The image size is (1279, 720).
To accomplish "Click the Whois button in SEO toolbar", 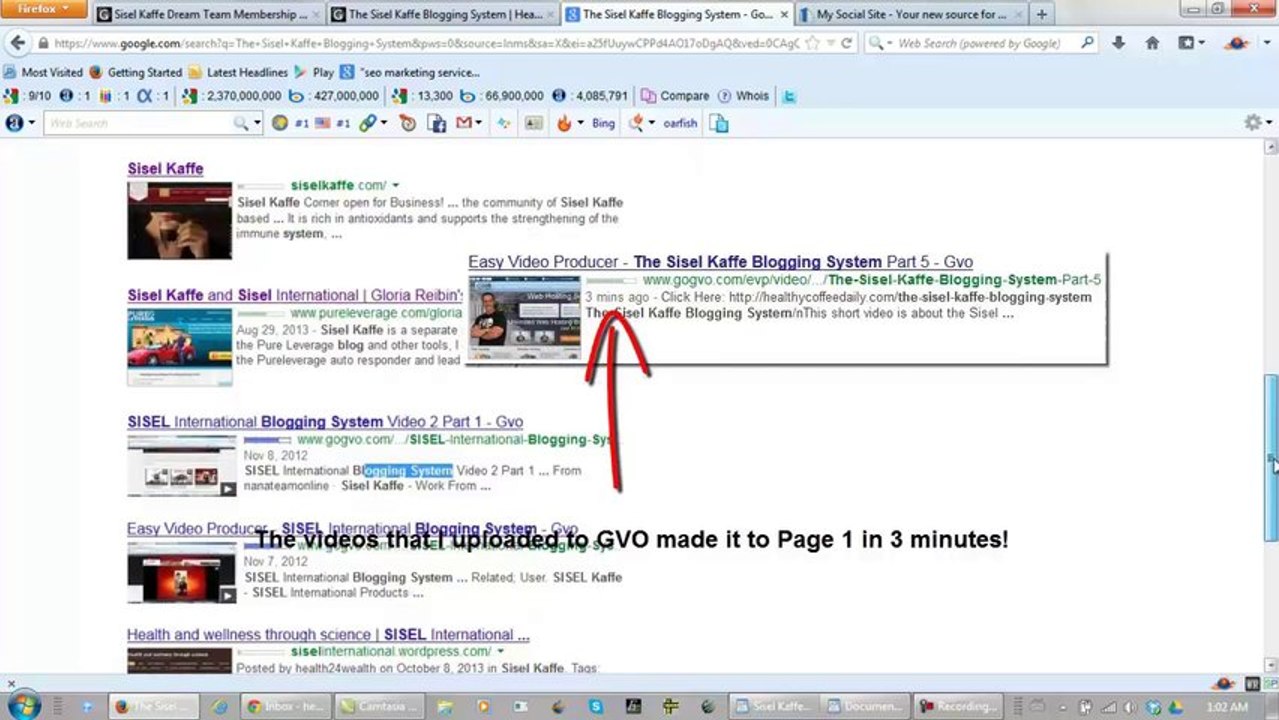I will click(x=743, y=96).
